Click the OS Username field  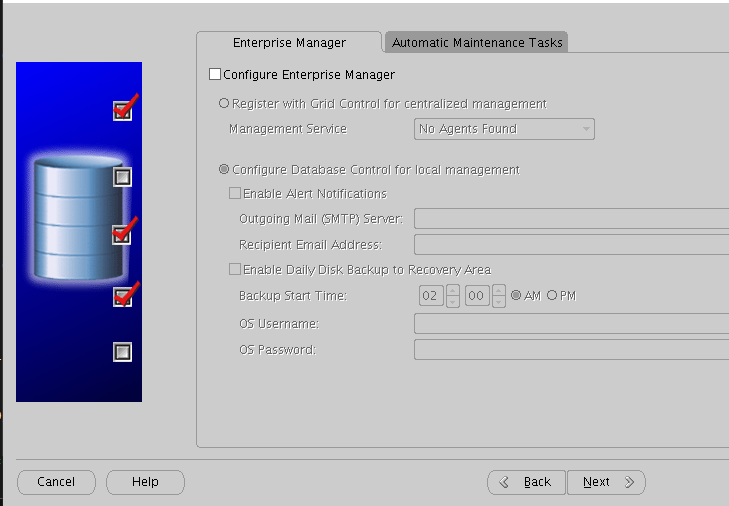coord(571,324)
